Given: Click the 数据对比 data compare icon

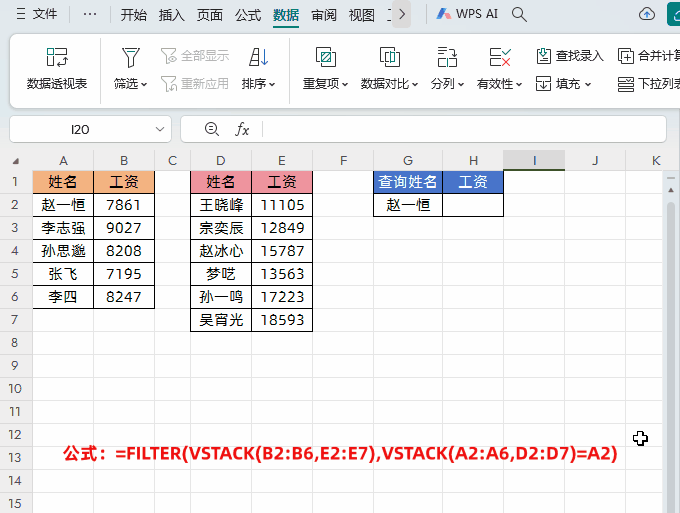Looking at the screenshot, I should [389, 57].
